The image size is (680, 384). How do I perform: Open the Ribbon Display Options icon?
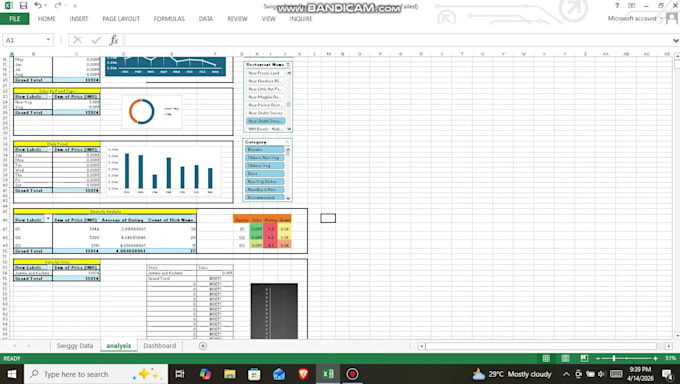click(x=631, y=6)
